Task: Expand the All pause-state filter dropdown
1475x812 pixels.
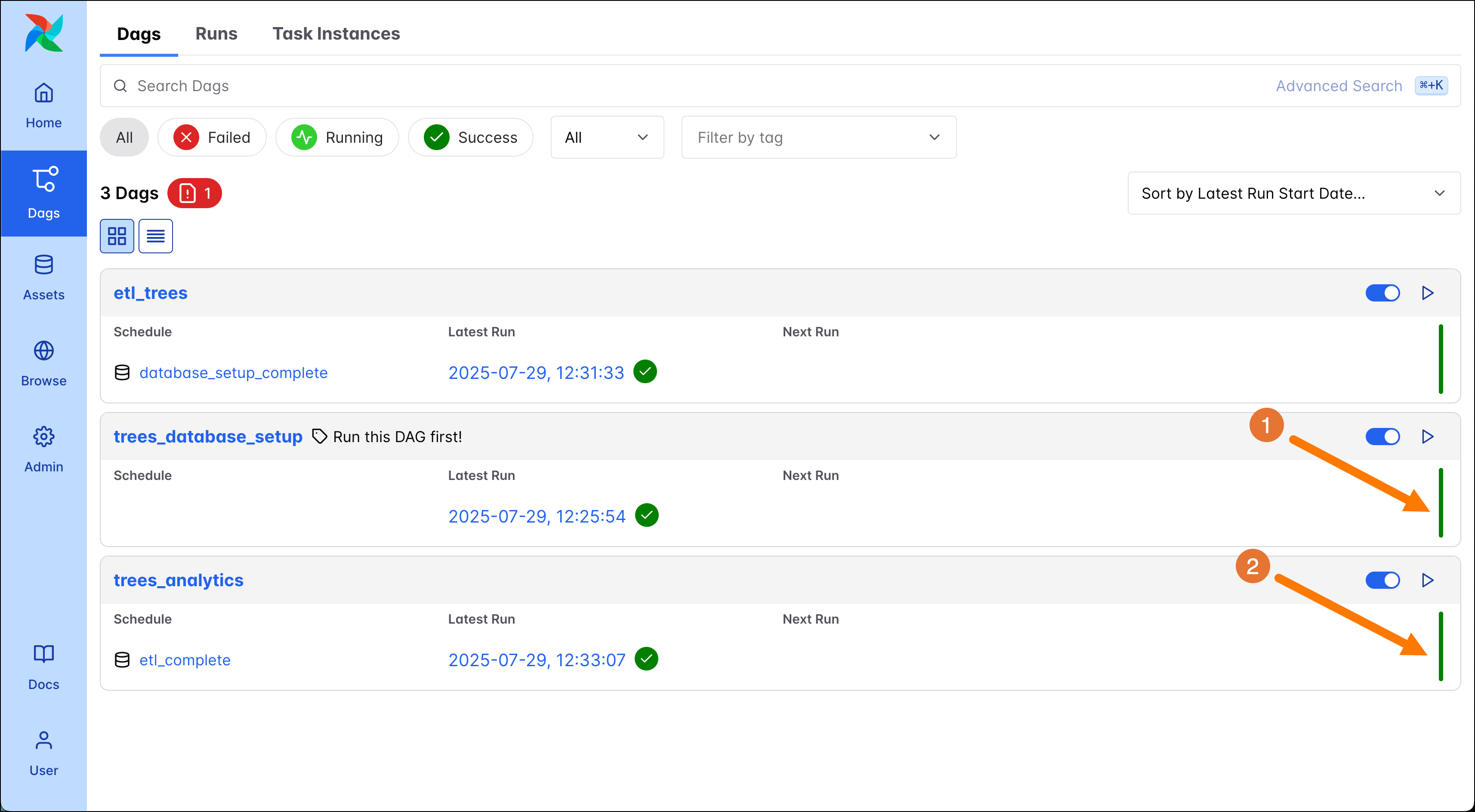Action: 607,137
